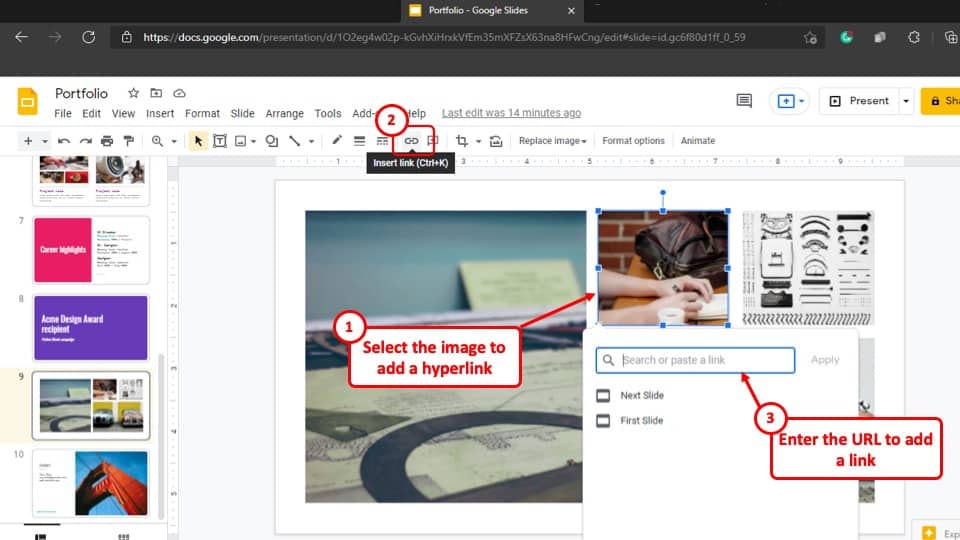Open the border dash style icon
Viewport: 960px width, 540px height.
point(382,141)
